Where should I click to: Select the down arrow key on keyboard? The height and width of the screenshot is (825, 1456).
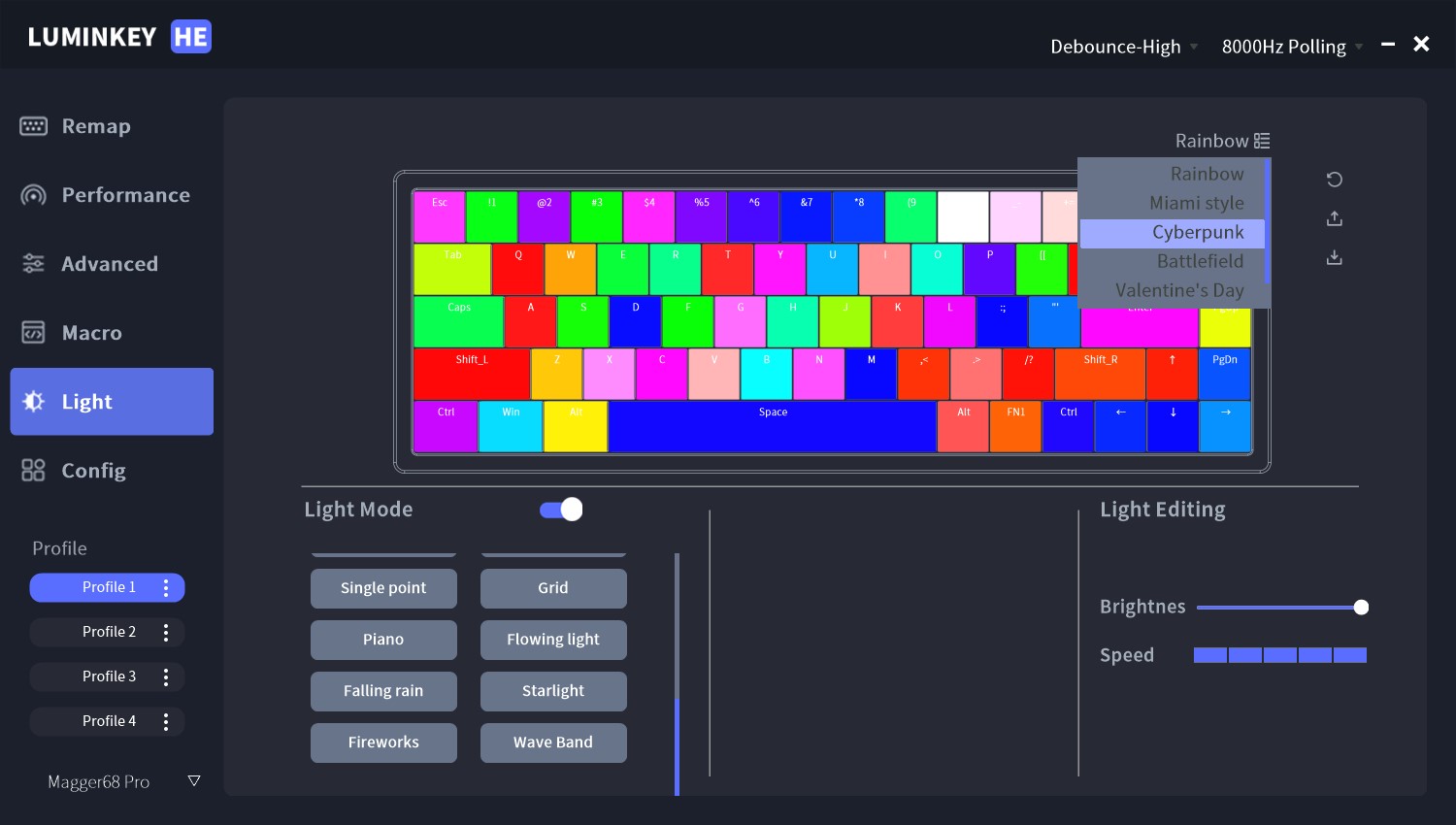(x=1173, y=426)
